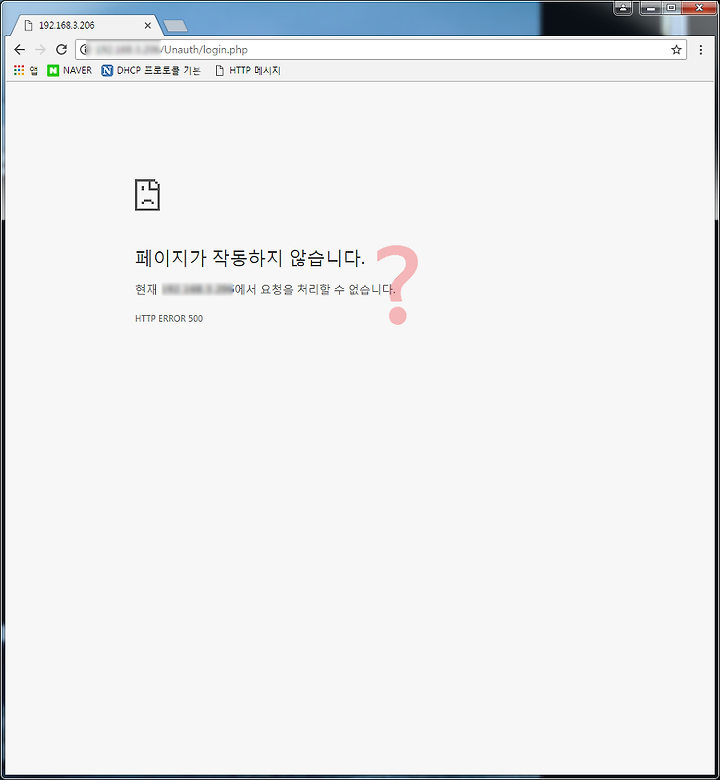This screenshot has width=720, height=780.
Task: Click the blue N favicon of DHCP bookmark
Action: (x=107, y=71)
